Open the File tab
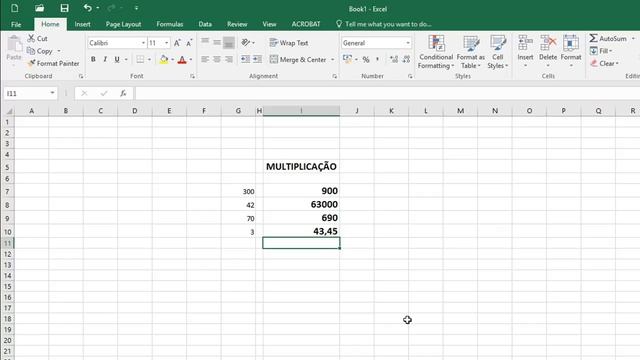Screen dimensions: 640x360 pyautogui.click(x=16, y=24)
